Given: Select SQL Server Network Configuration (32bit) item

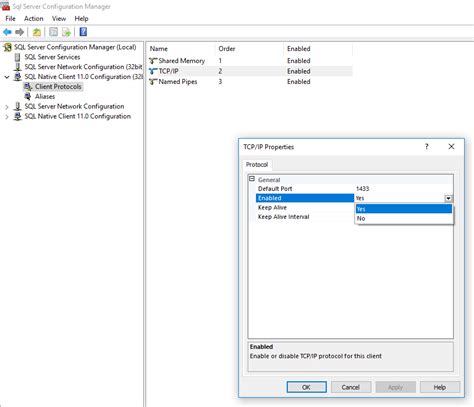Looking at the screenshot, I should pos(83,67).
